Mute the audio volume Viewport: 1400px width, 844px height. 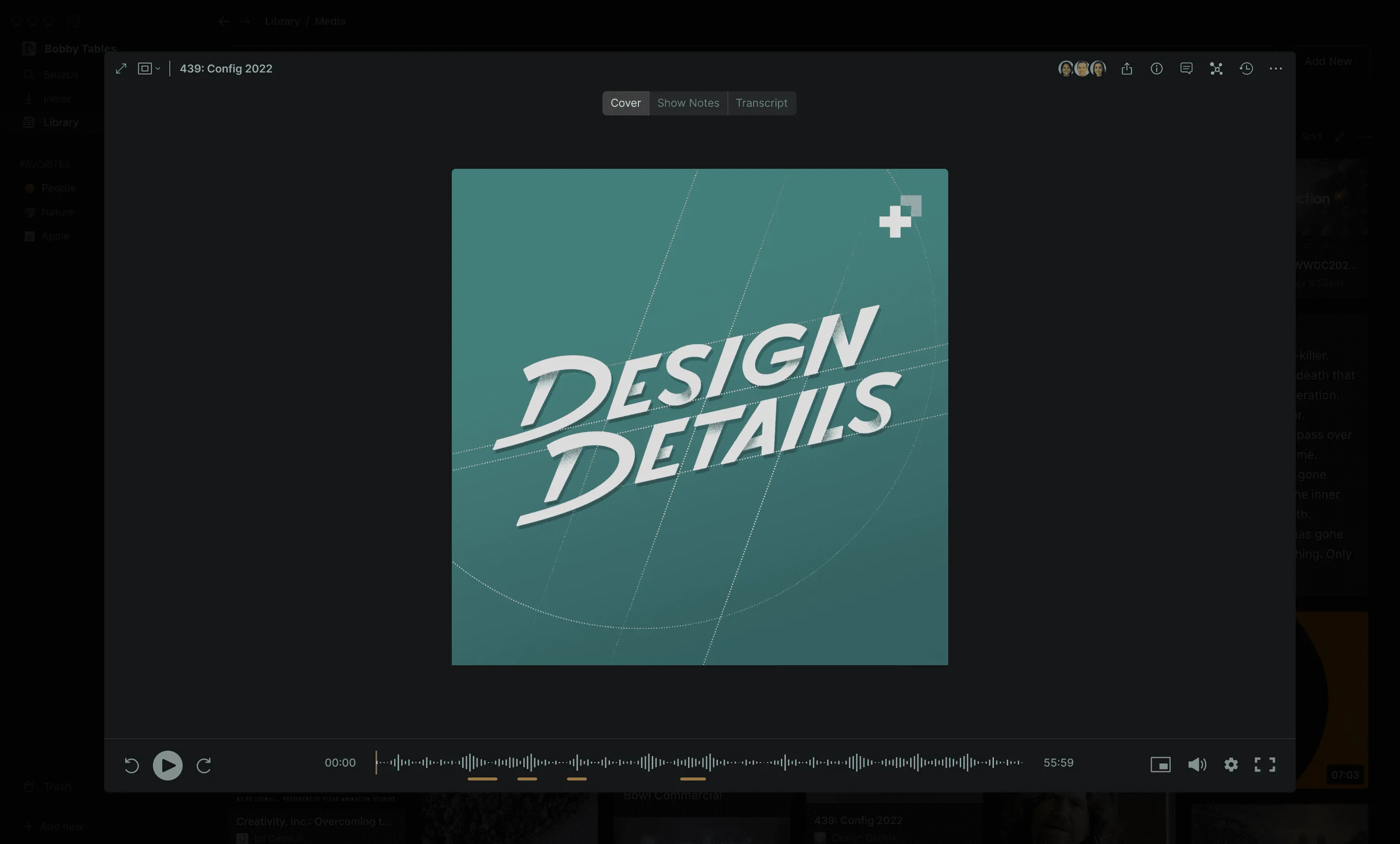coord(1196,765)
